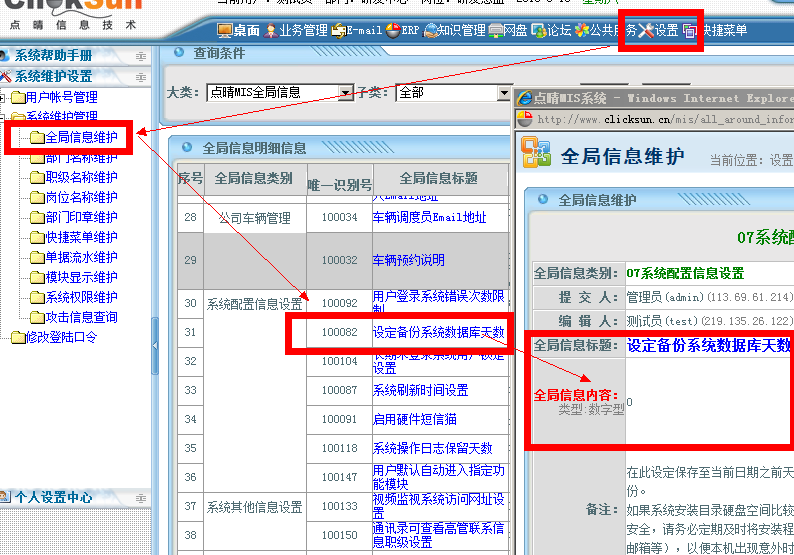This screenshot has width=794, height=555.
Task: Open the ERP module
Action: [x=403, y=31]
